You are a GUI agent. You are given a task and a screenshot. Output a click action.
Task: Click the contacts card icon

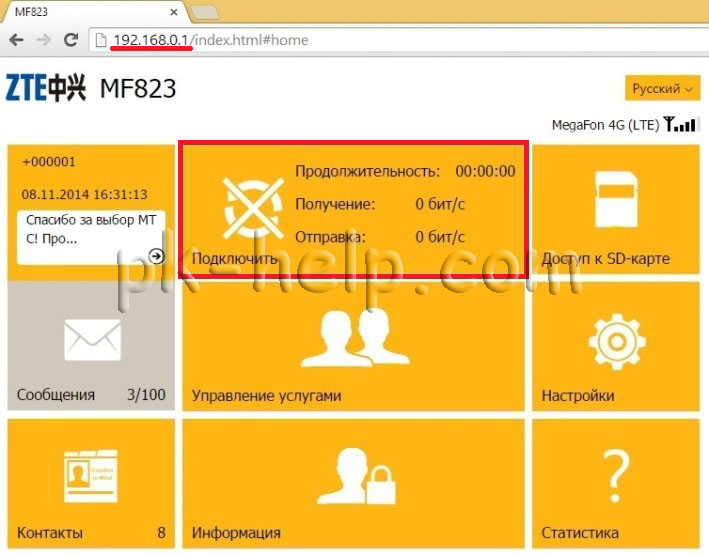(x=91, y=476)
